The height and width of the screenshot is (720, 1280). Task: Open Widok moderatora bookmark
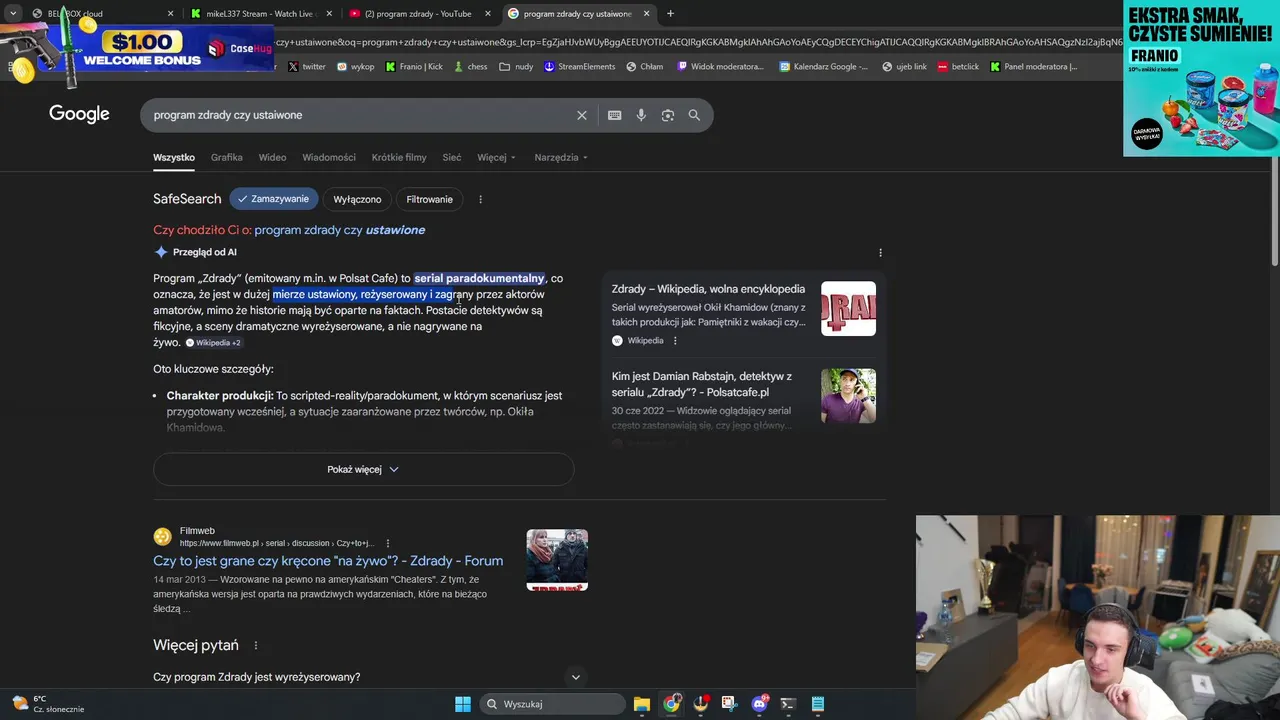coord(720,67)
